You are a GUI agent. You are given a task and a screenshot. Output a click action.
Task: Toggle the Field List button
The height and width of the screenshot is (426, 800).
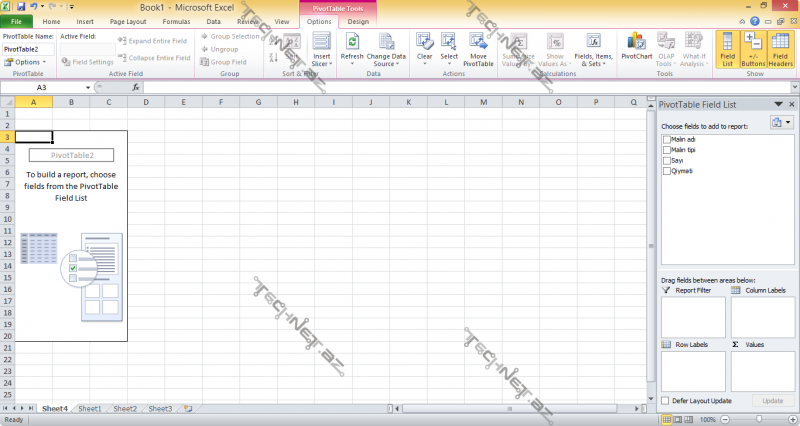pos(727,50)
